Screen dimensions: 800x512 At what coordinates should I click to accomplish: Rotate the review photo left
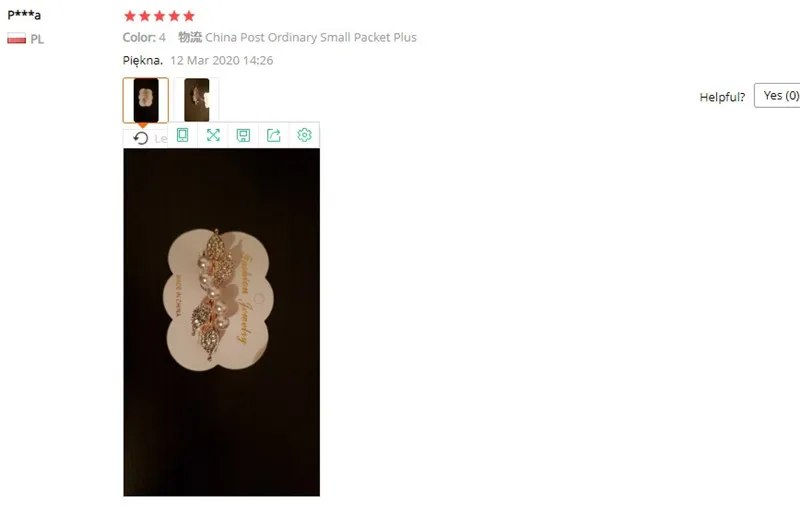point(141,138)
